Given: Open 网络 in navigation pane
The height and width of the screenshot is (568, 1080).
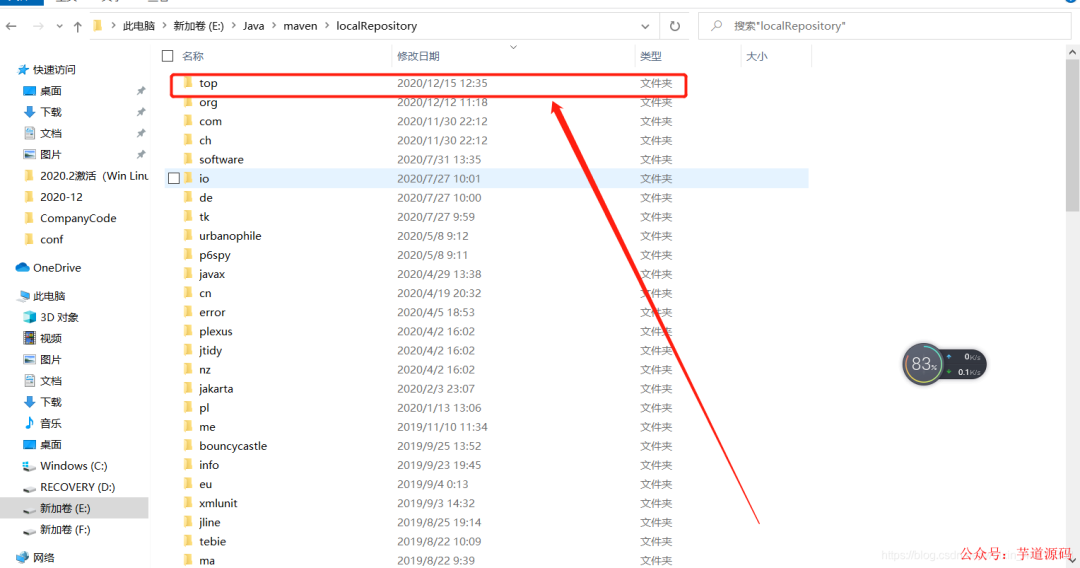Looking at the screenshot, I should point(43,558).
